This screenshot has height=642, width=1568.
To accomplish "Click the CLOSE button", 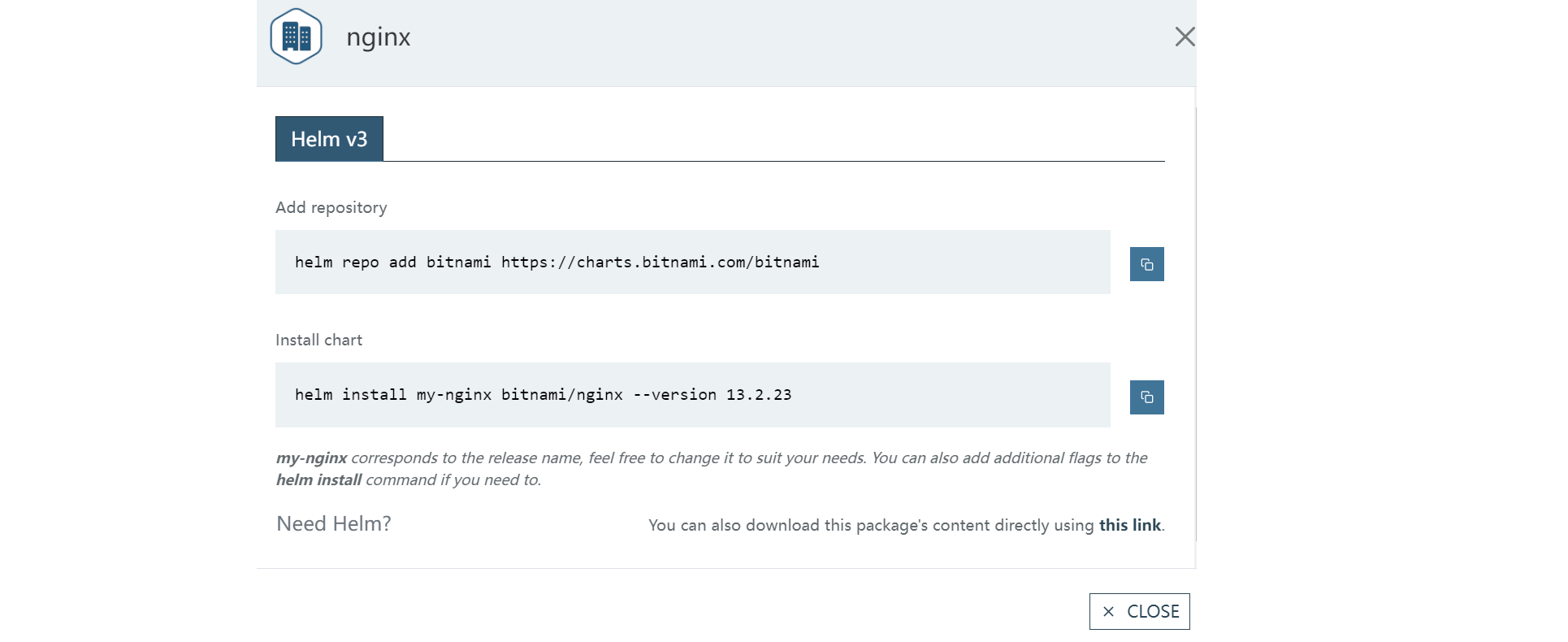I will pyautogui.click(x=1139, y=611).
